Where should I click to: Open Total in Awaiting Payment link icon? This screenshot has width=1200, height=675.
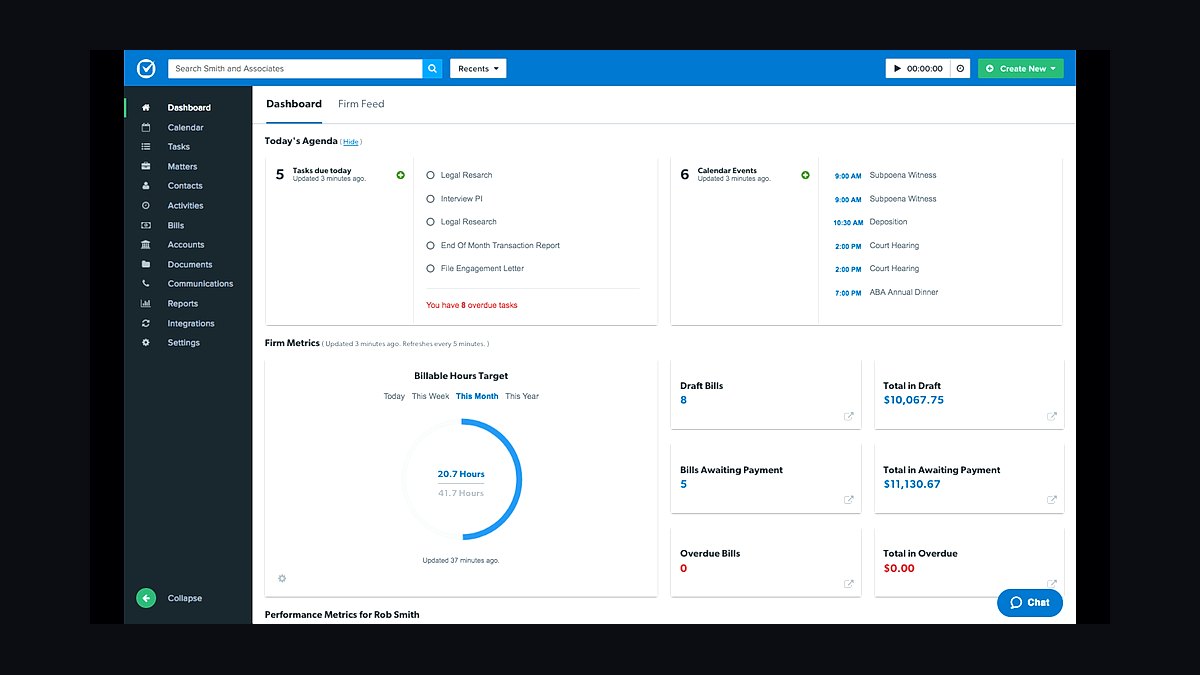coord(1052,500)
